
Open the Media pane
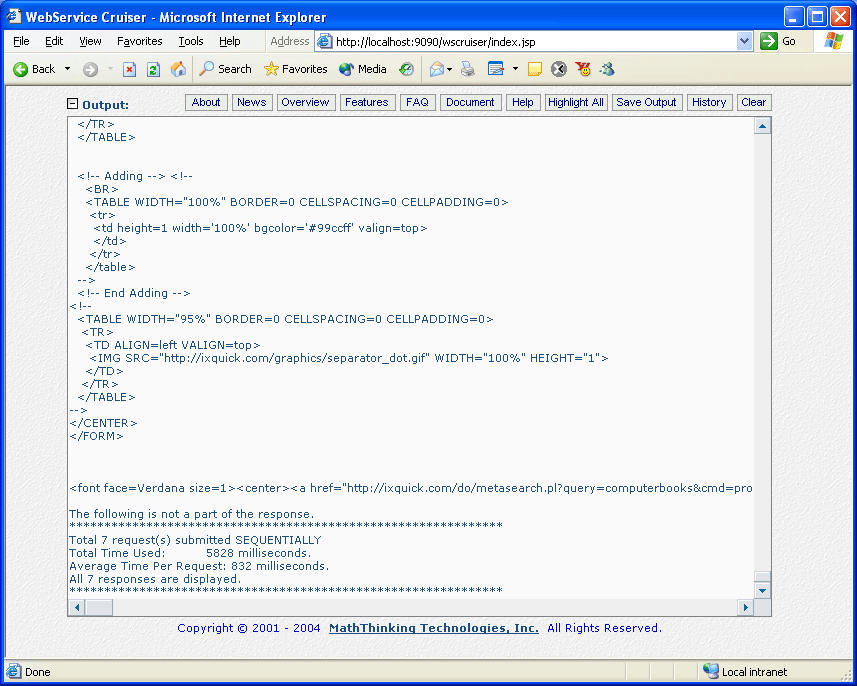pos(362,69)
